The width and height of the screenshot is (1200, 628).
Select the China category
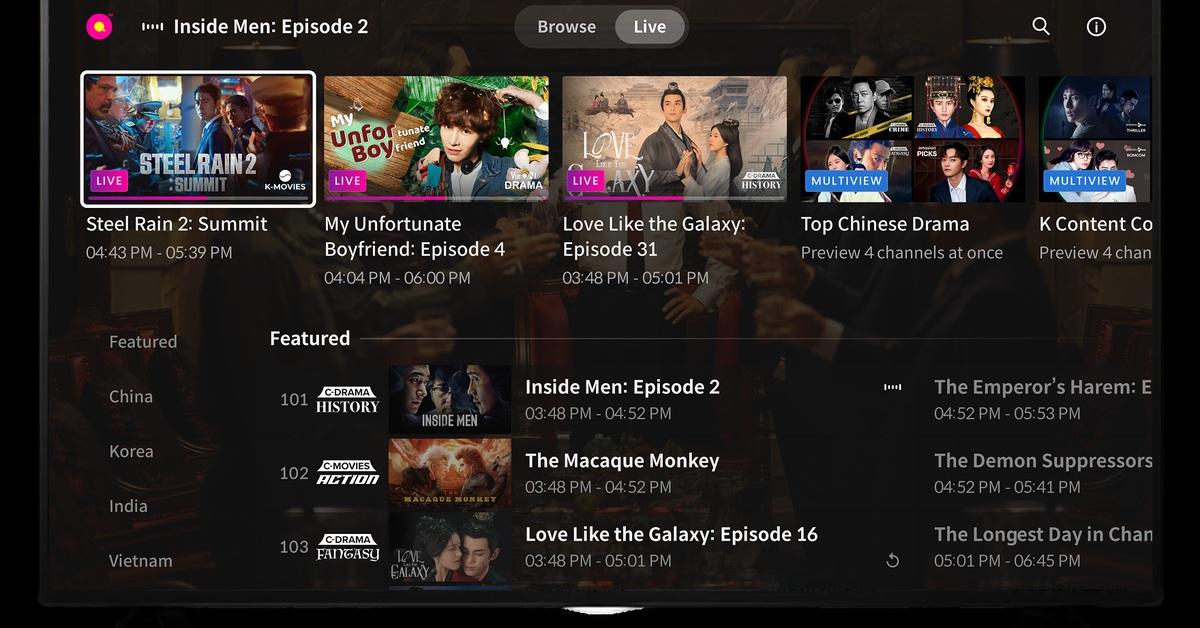coord(131,397)
